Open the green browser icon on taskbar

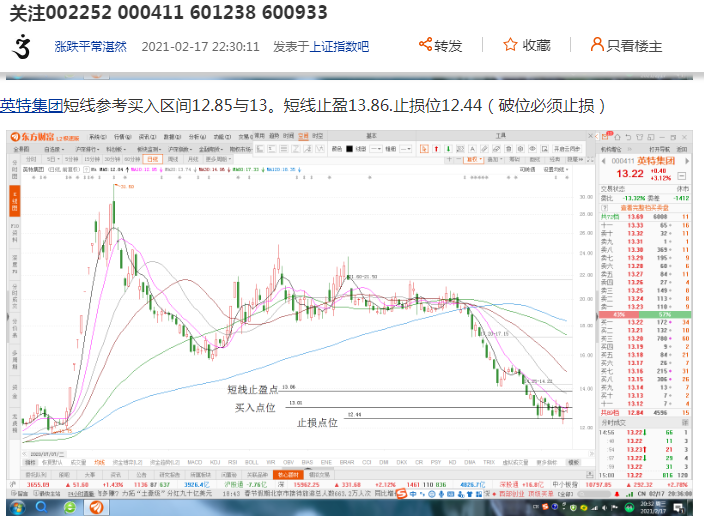pos(70,507)
